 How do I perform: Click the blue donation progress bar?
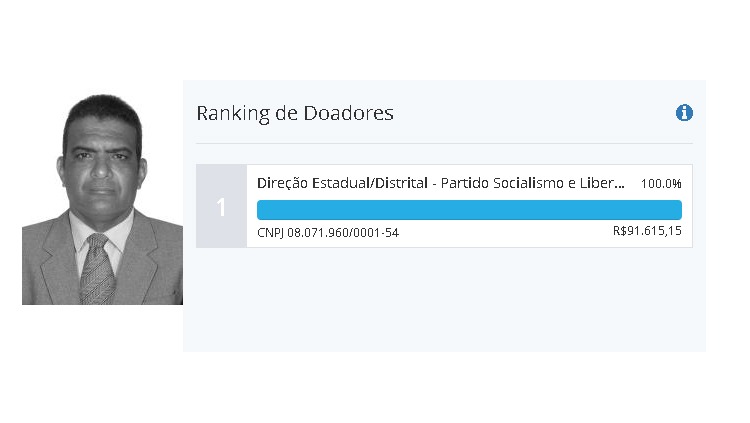[x=469, y=209]
